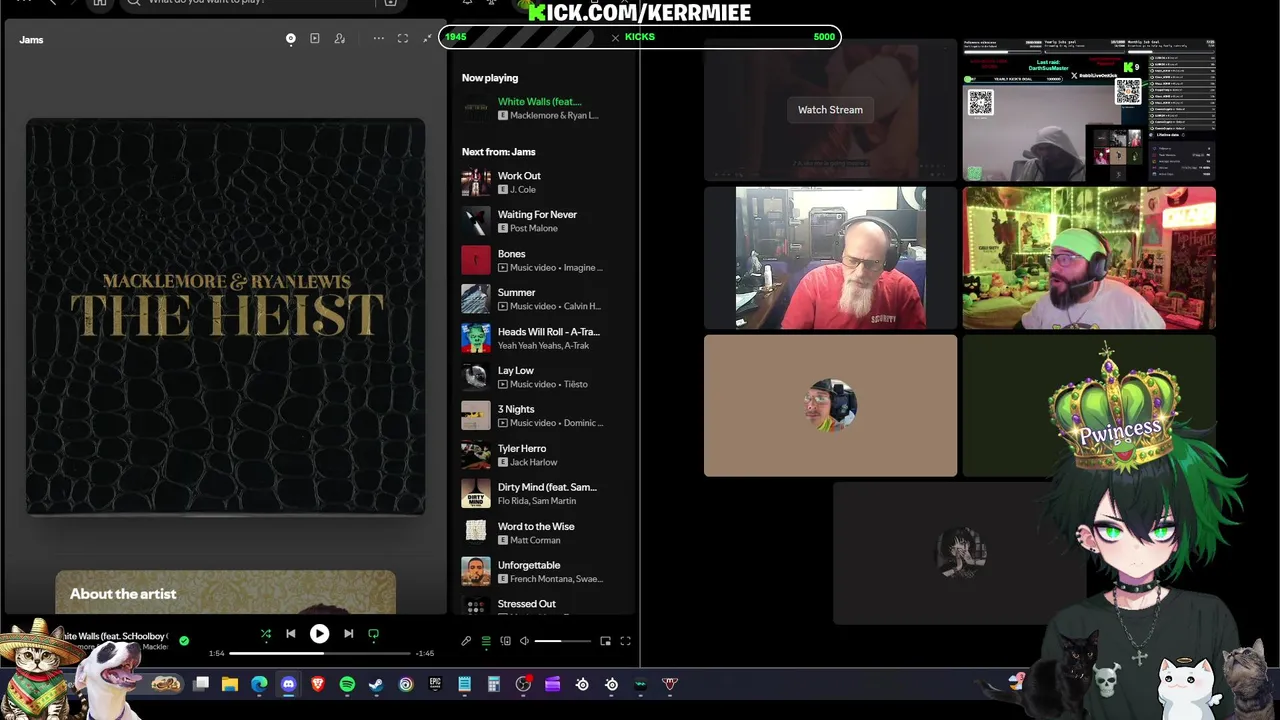Open the purple clapperboard taskbar app
The width and height of the screenshot is (1280, 720).
552,684
